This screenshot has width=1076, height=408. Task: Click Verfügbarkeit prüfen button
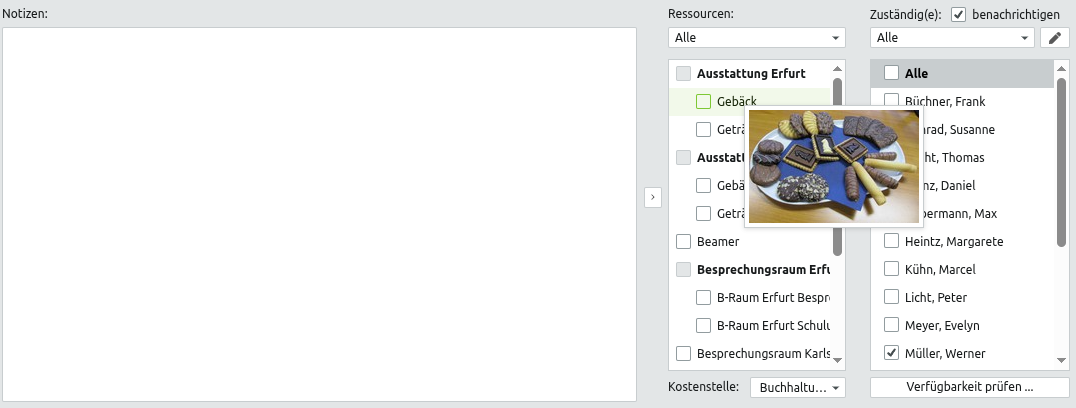tap(969, 387)
